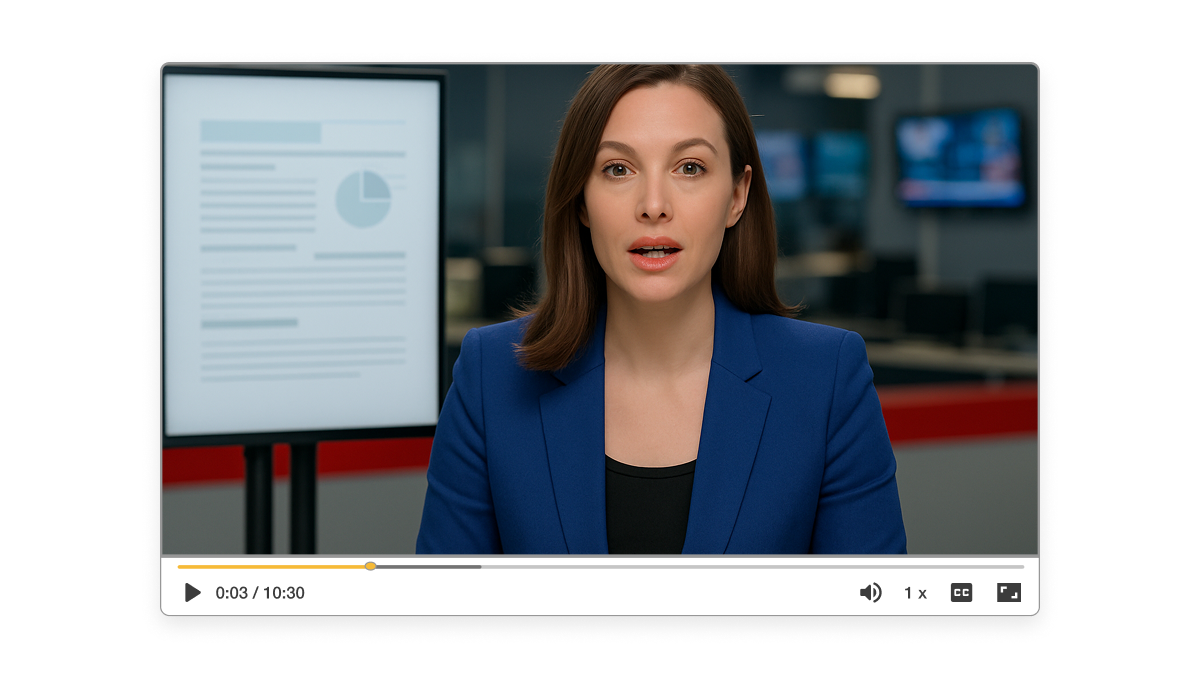Click the yellow playhead handle
Image resolution: width=1200 pixels, height=680 pixels.
pyautogui.click(x=371, y=566)
